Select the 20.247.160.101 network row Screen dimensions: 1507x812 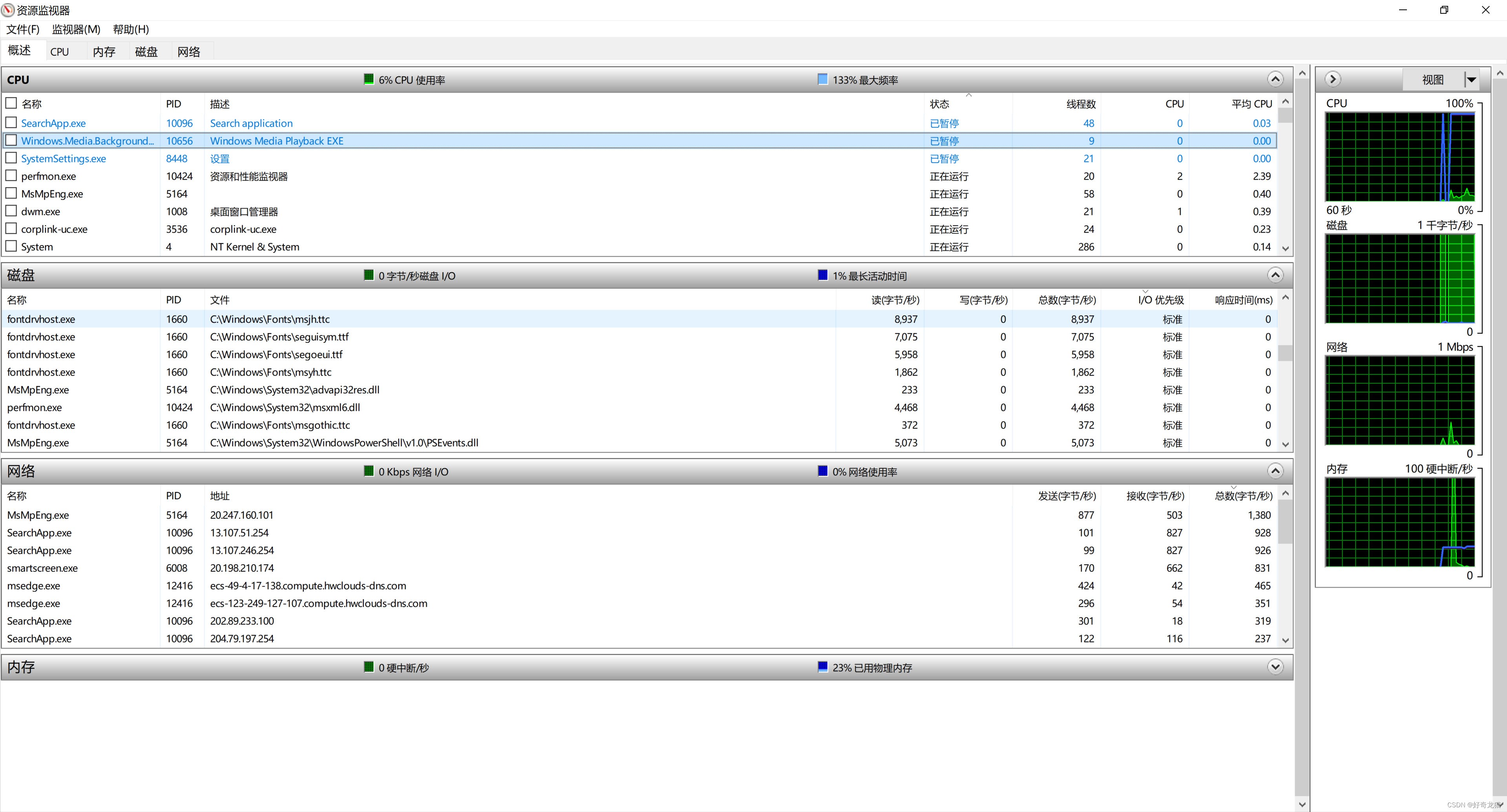coord(639,514)
